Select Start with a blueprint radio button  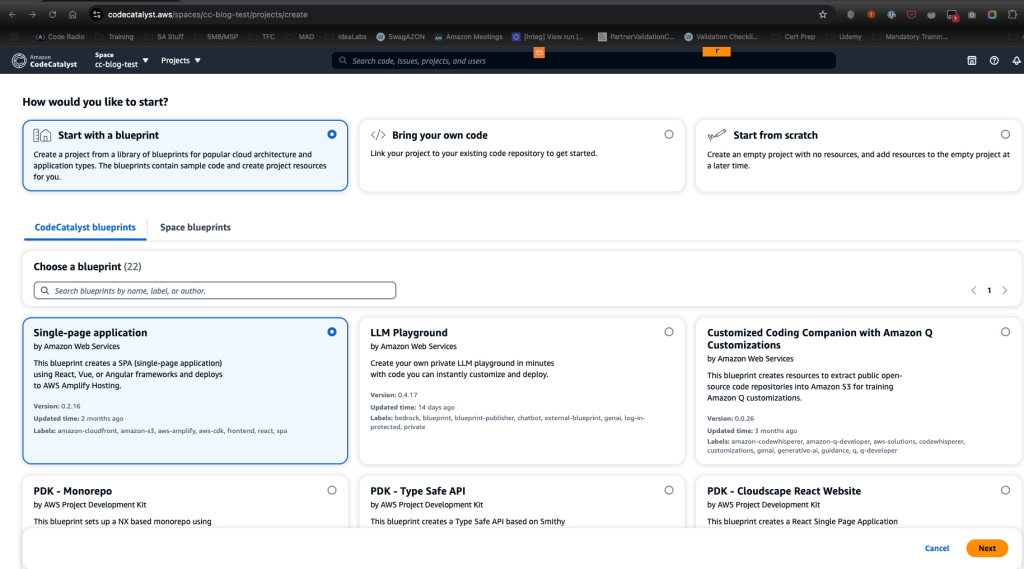pos(332,135)
